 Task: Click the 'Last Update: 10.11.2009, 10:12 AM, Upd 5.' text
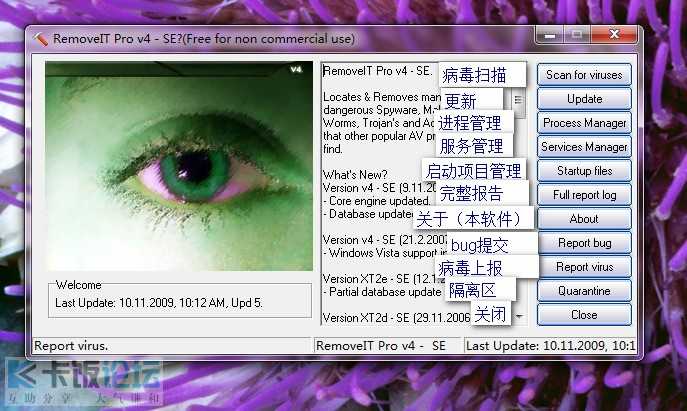pyautogui.click(x=159, y=303)
